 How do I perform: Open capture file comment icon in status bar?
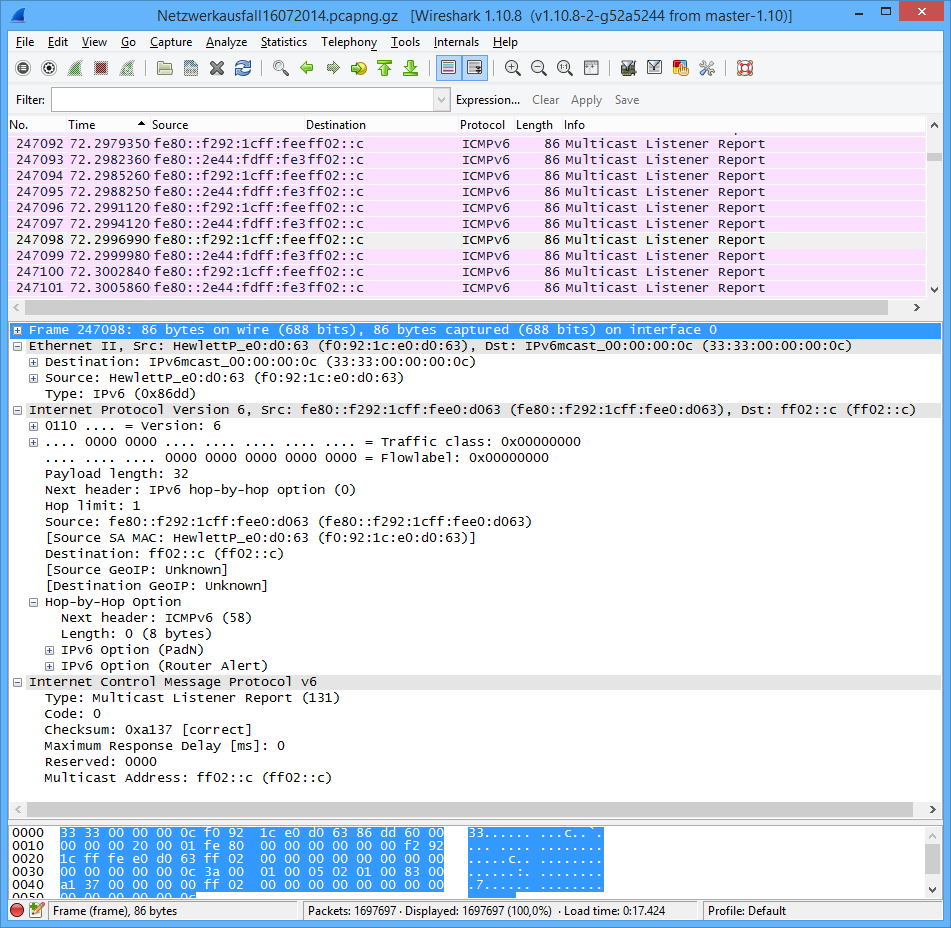36,910
